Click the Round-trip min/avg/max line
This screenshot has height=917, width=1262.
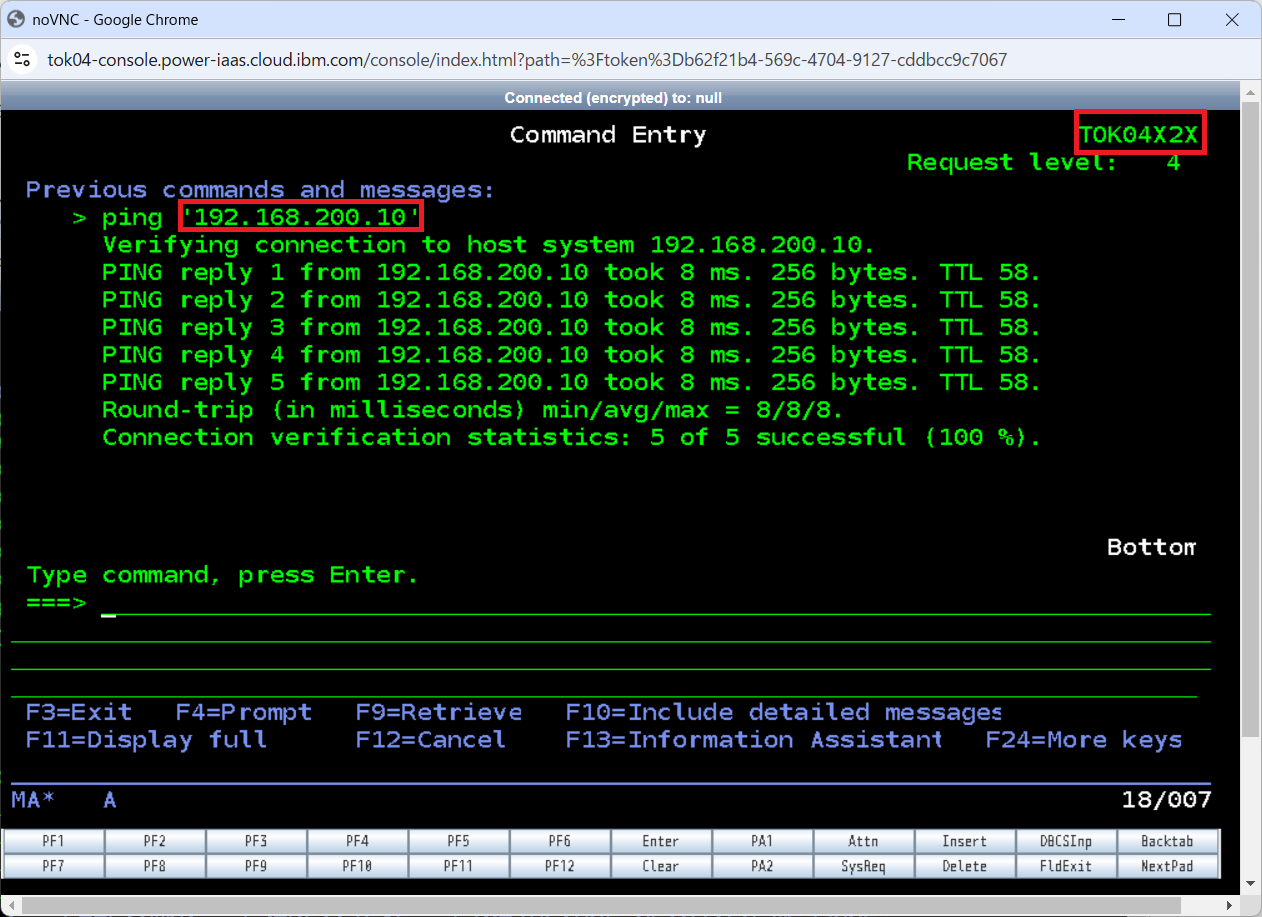click(473, 410)
